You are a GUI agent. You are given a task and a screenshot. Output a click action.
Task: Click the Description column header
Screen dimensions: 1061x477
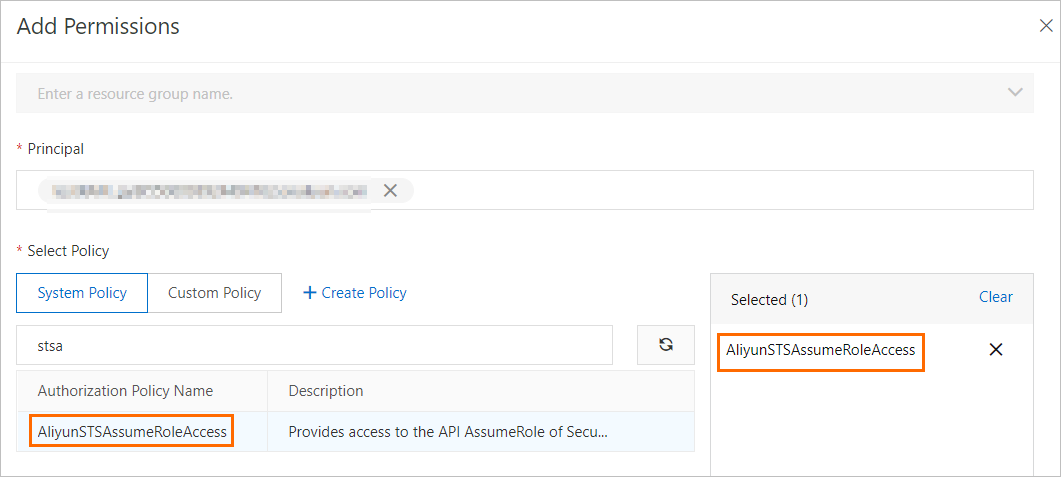[326, 391]
